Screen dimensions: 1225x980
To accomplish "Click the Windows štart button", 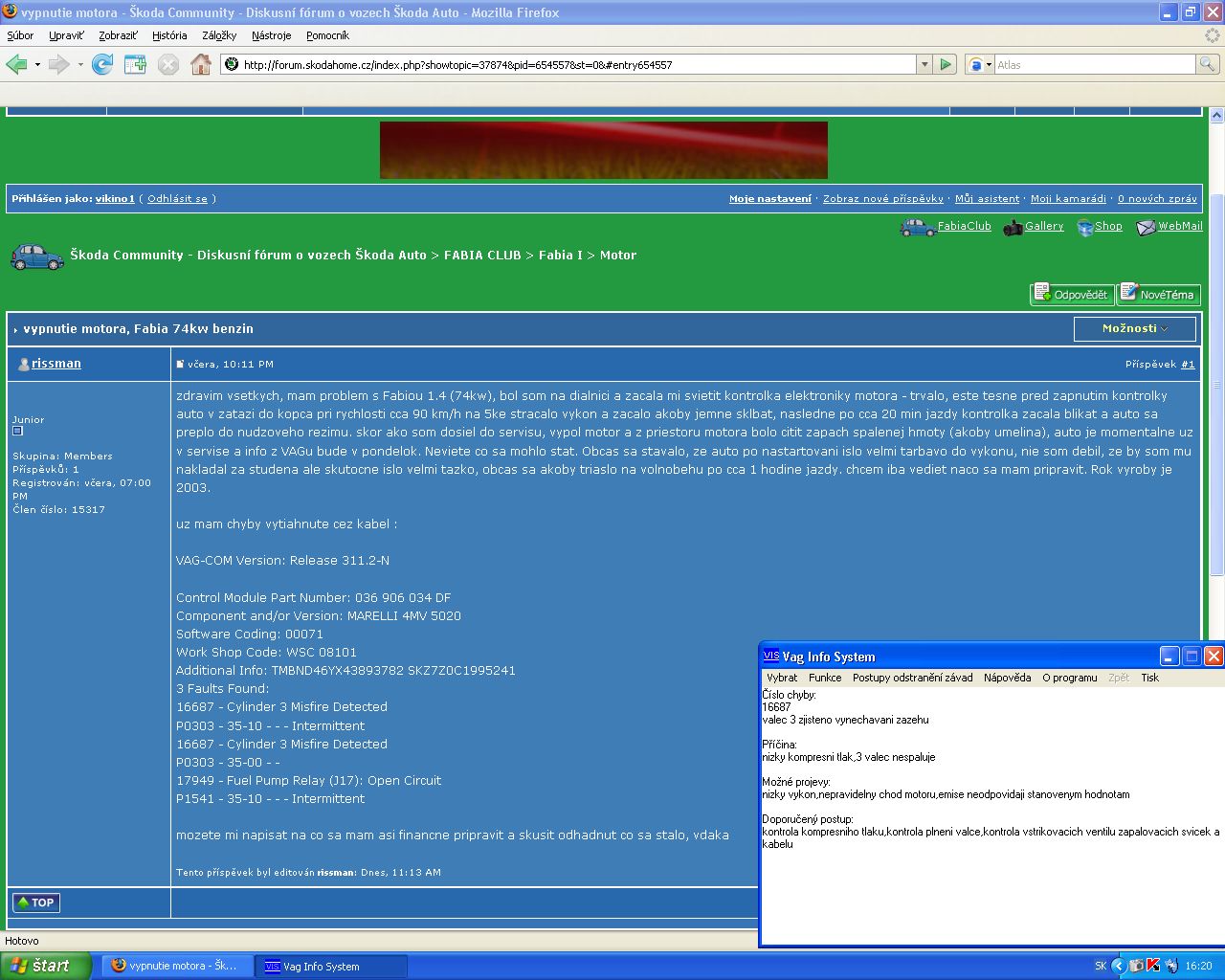I will [x=45, y=966].
